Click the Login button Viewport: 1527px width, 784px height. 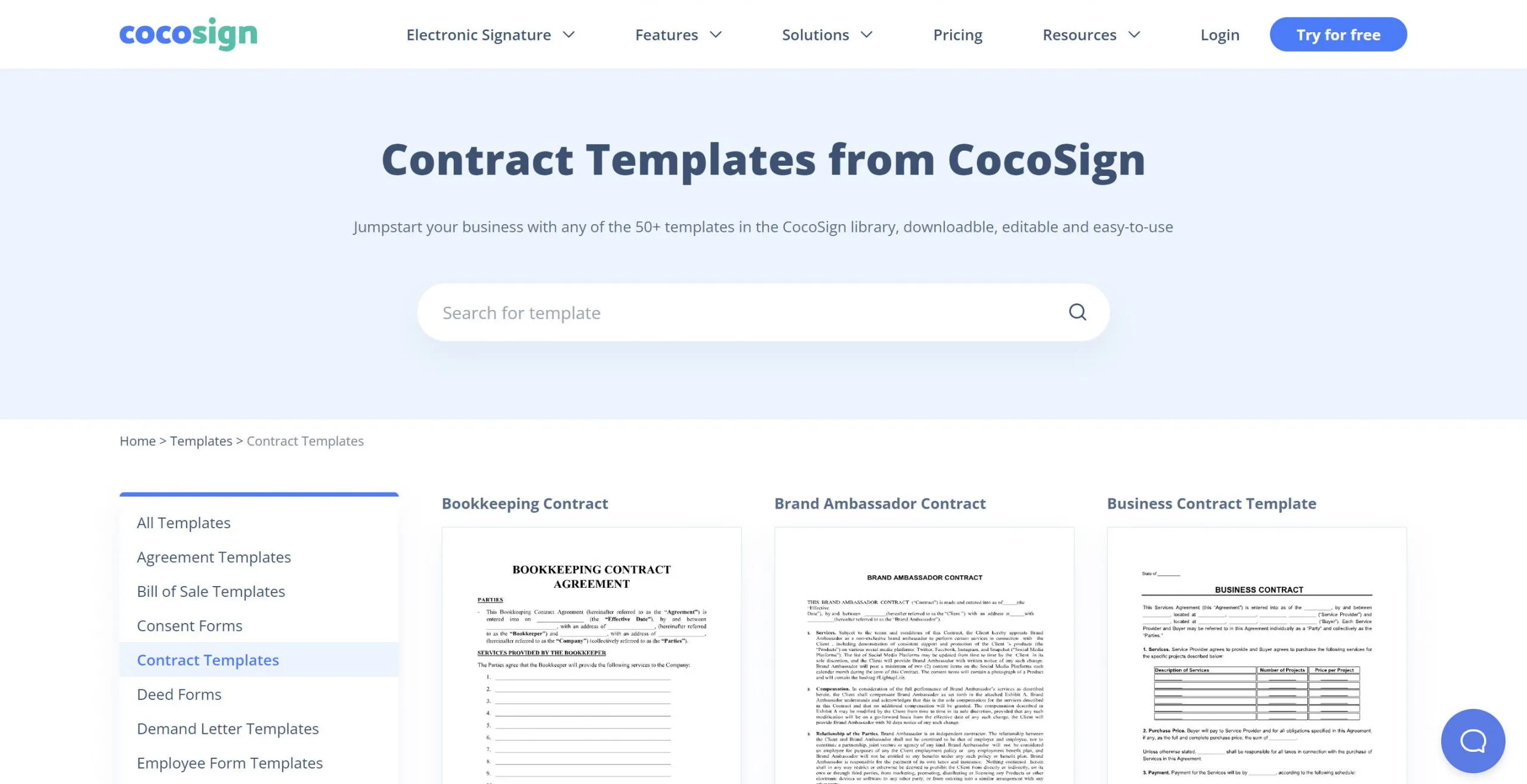(x=1220, y=34)
